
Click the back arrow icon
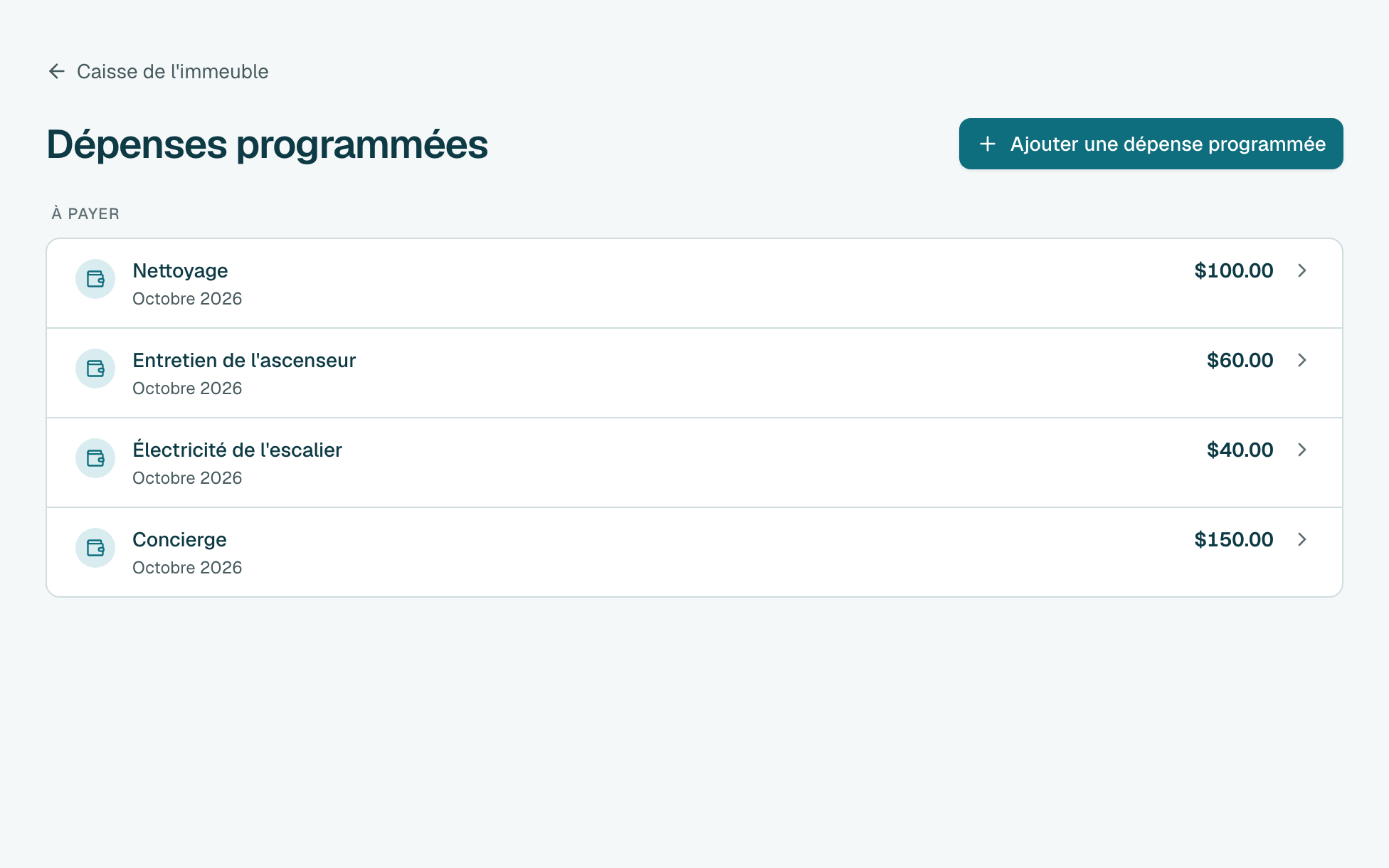(x=57, y=71)
